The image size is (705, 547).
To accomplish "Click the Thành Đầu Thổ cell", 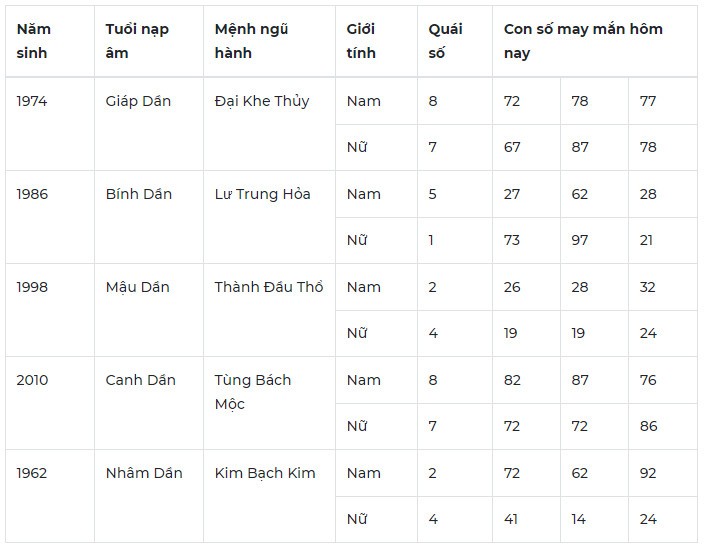I will (x=269, y=310).
